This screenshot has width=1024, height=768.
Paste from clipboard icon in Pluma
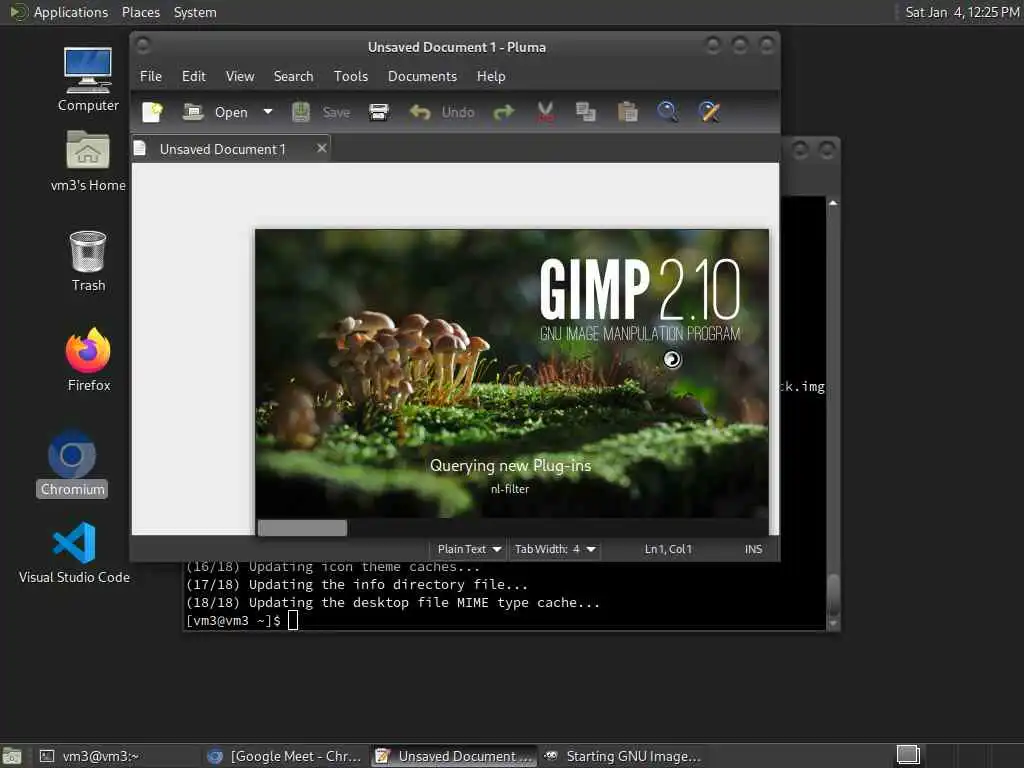pyautogui.click(x=628, y=112)
